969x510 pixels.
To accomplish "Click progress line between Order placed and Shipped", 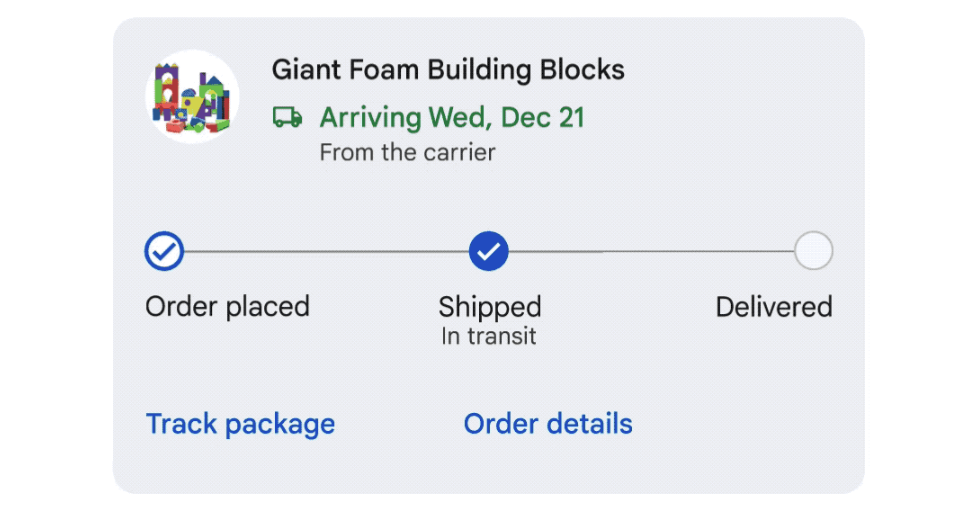I will [326, 252].
